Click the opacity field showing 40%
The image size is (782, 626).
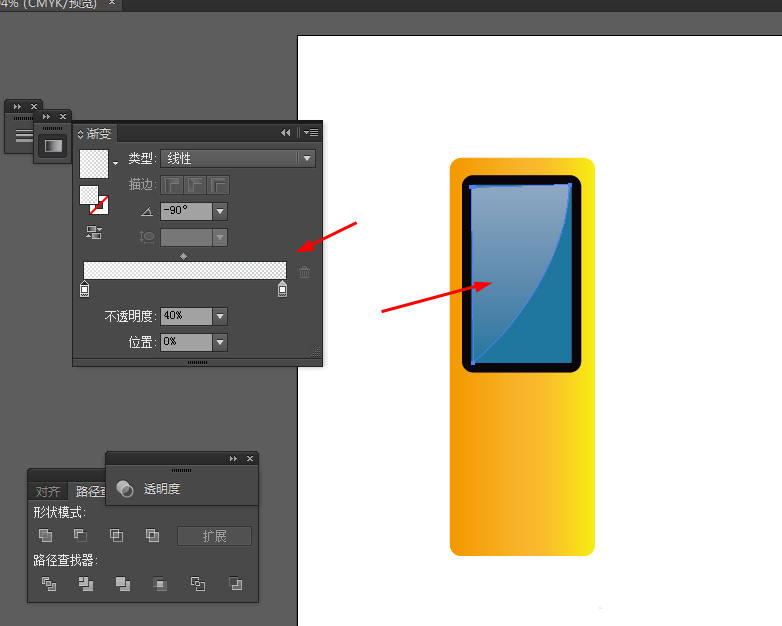(x=186, y=316)
